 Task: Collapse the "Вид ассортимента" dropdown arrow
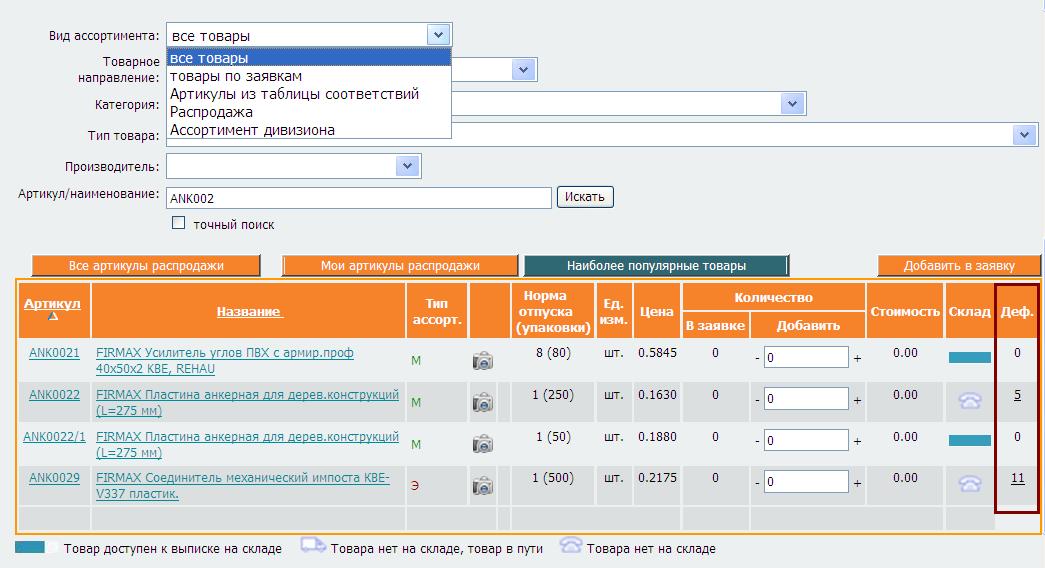(x=438, y=35)
